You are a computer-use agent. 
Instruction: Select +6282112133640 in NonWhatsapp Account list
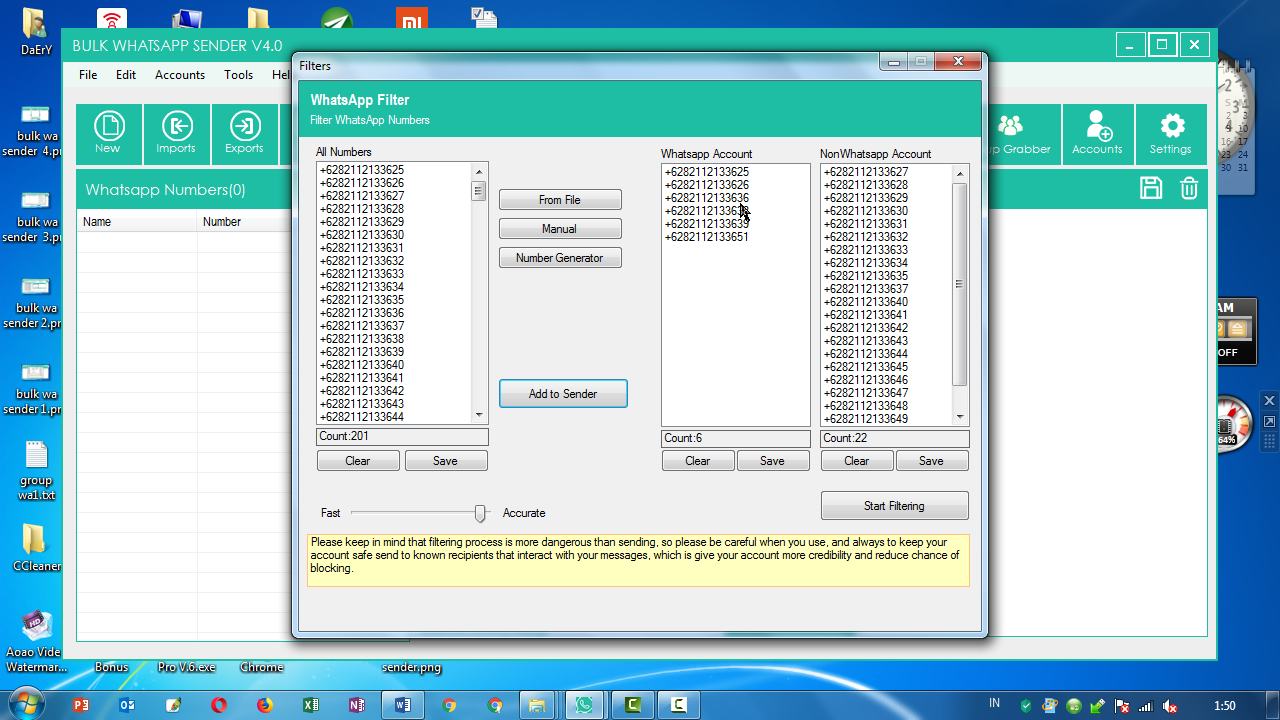pyautogui.click(x=866, y=302)
